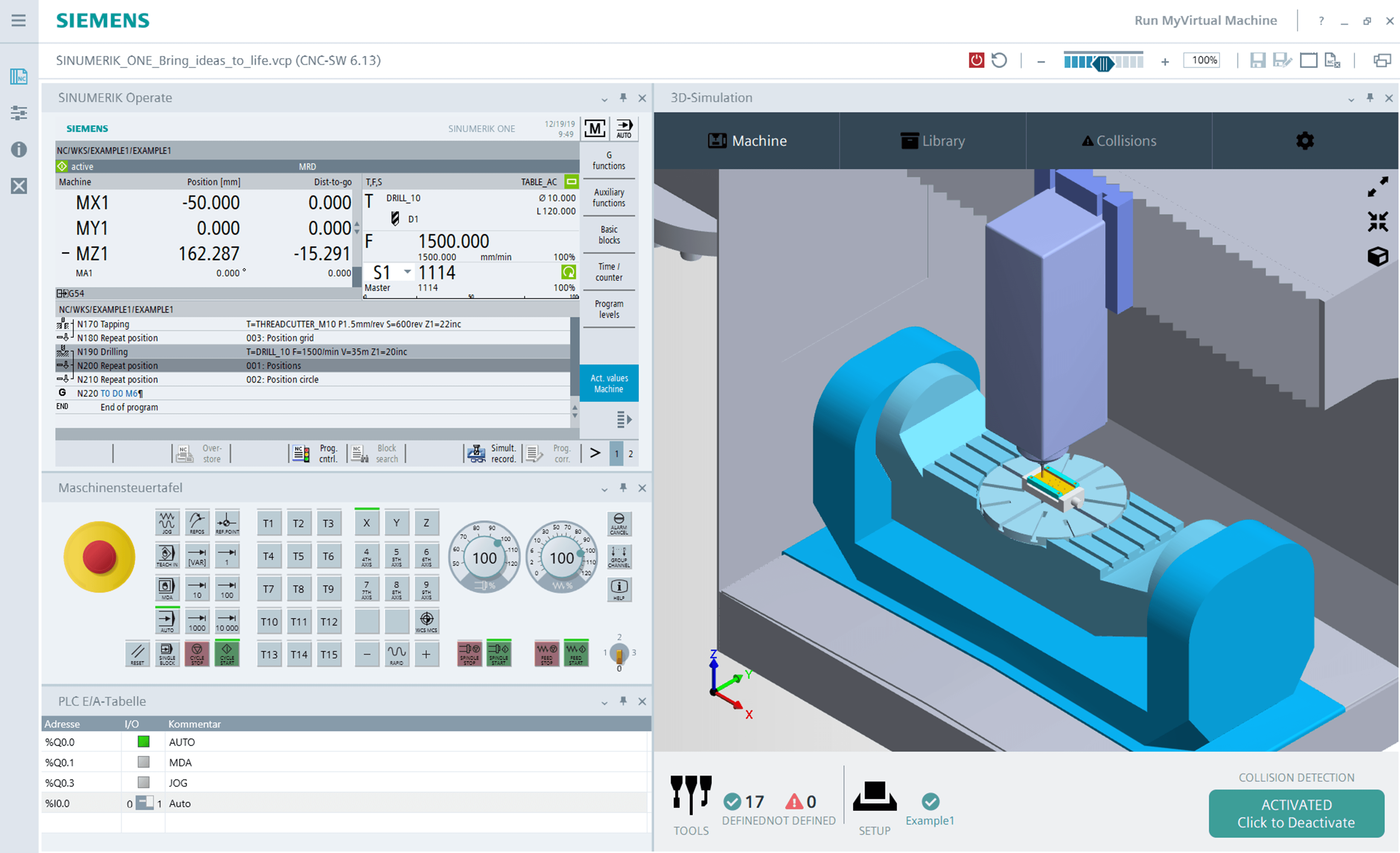Click the T5 key on control panel

point(298,556)
